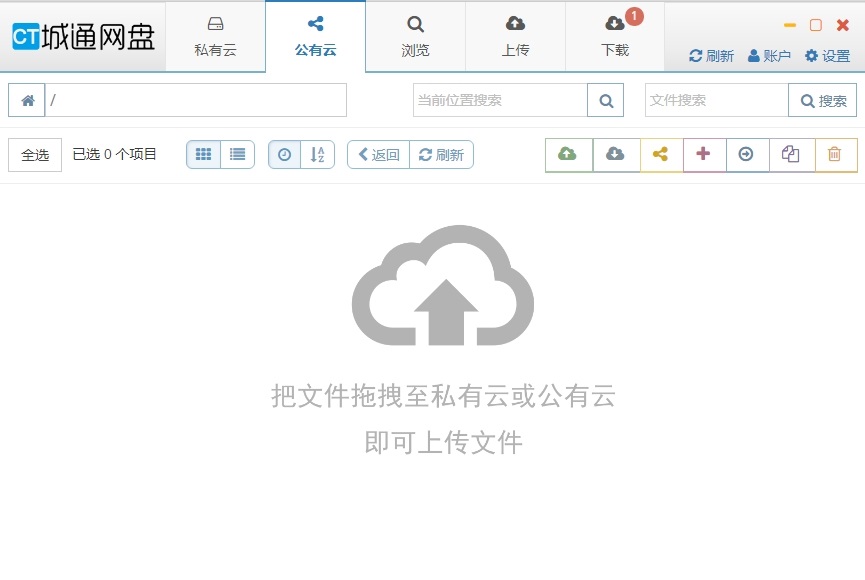The height and width of the screenshot is (580, 865).
Task: Switch to grid thumbnail view
Action: pyautogui.click(x=204, y=155)
